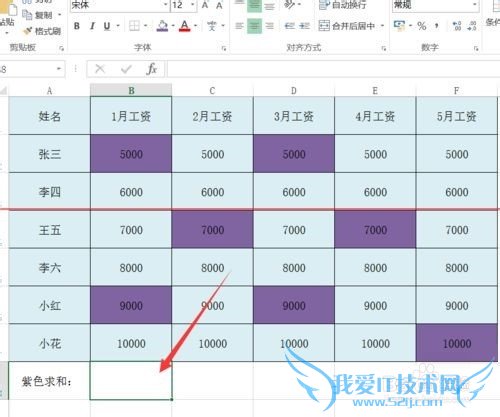Select purple cell 5000 under 1月工资

(x=131, y=154)
